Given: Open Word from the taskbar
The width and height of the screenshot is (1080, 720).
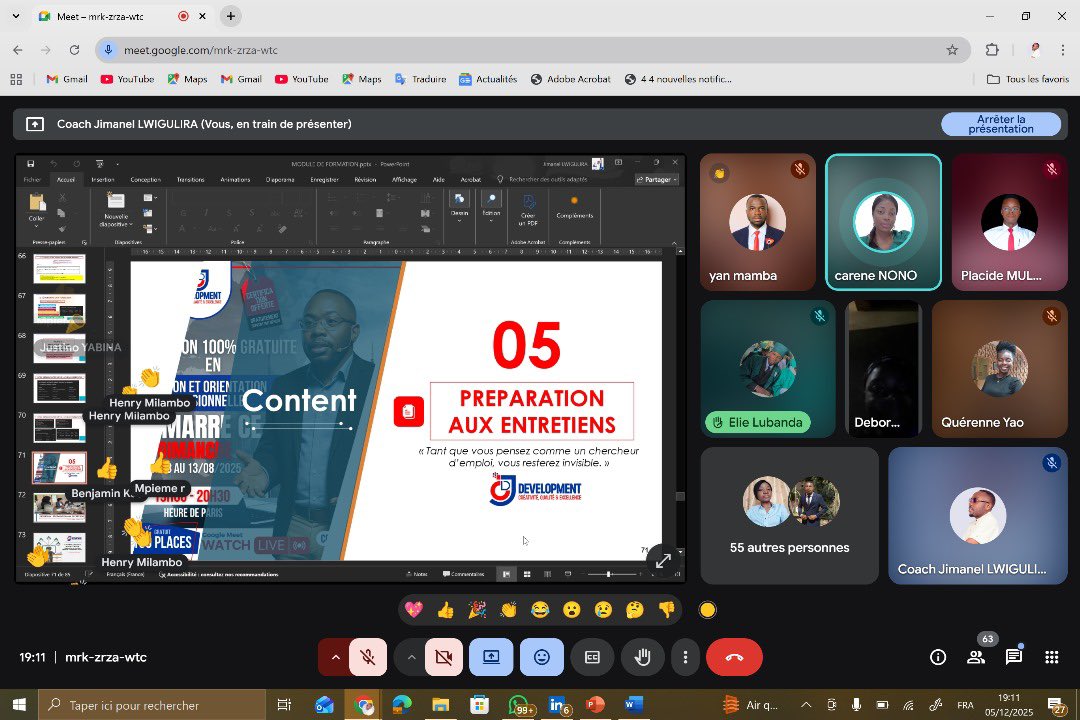Looking at the screenshot, I should pyautogui.click(x=633, y=705).
